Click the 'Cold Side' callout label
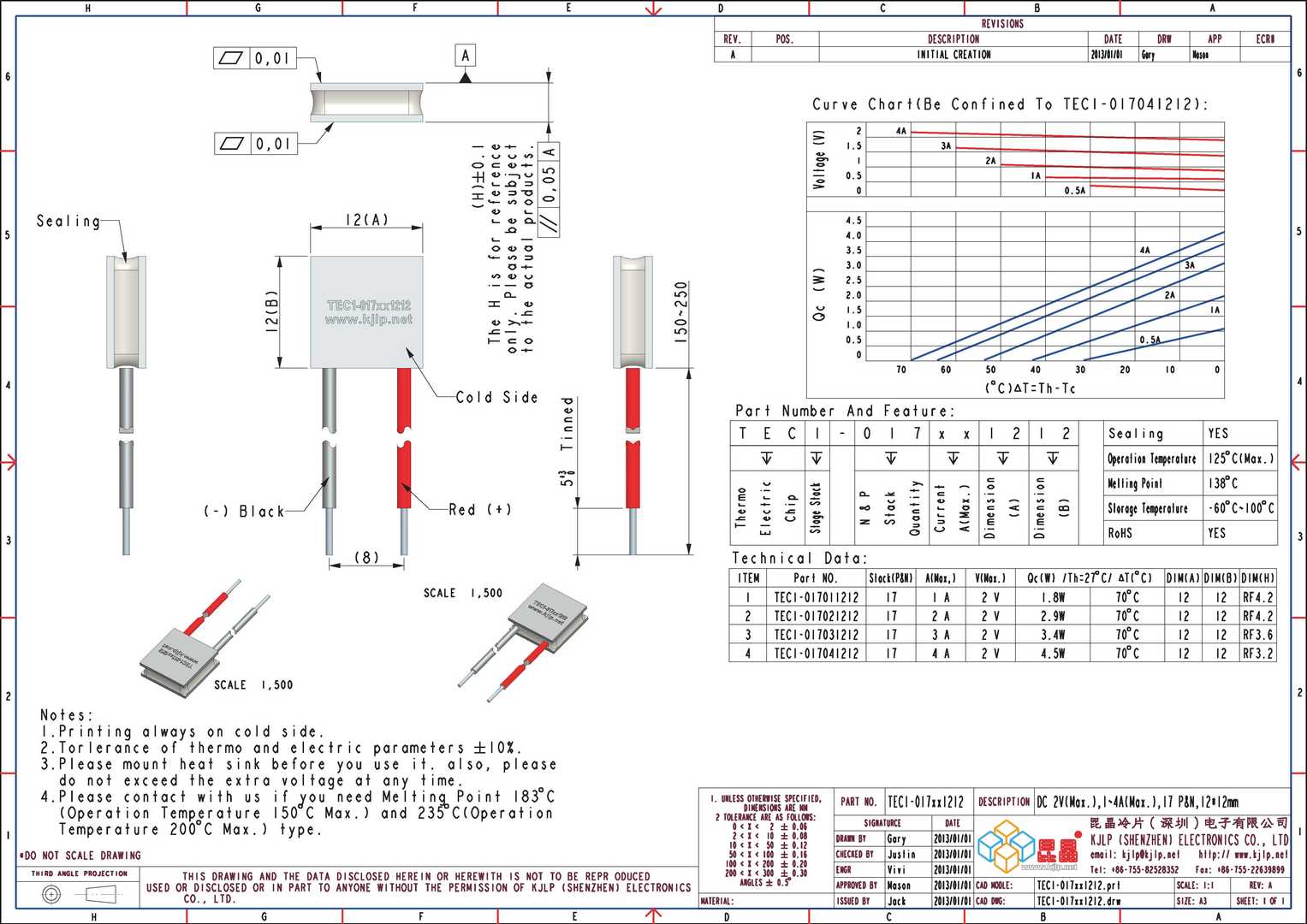1307x924 pixels. [x=496, y=397]
